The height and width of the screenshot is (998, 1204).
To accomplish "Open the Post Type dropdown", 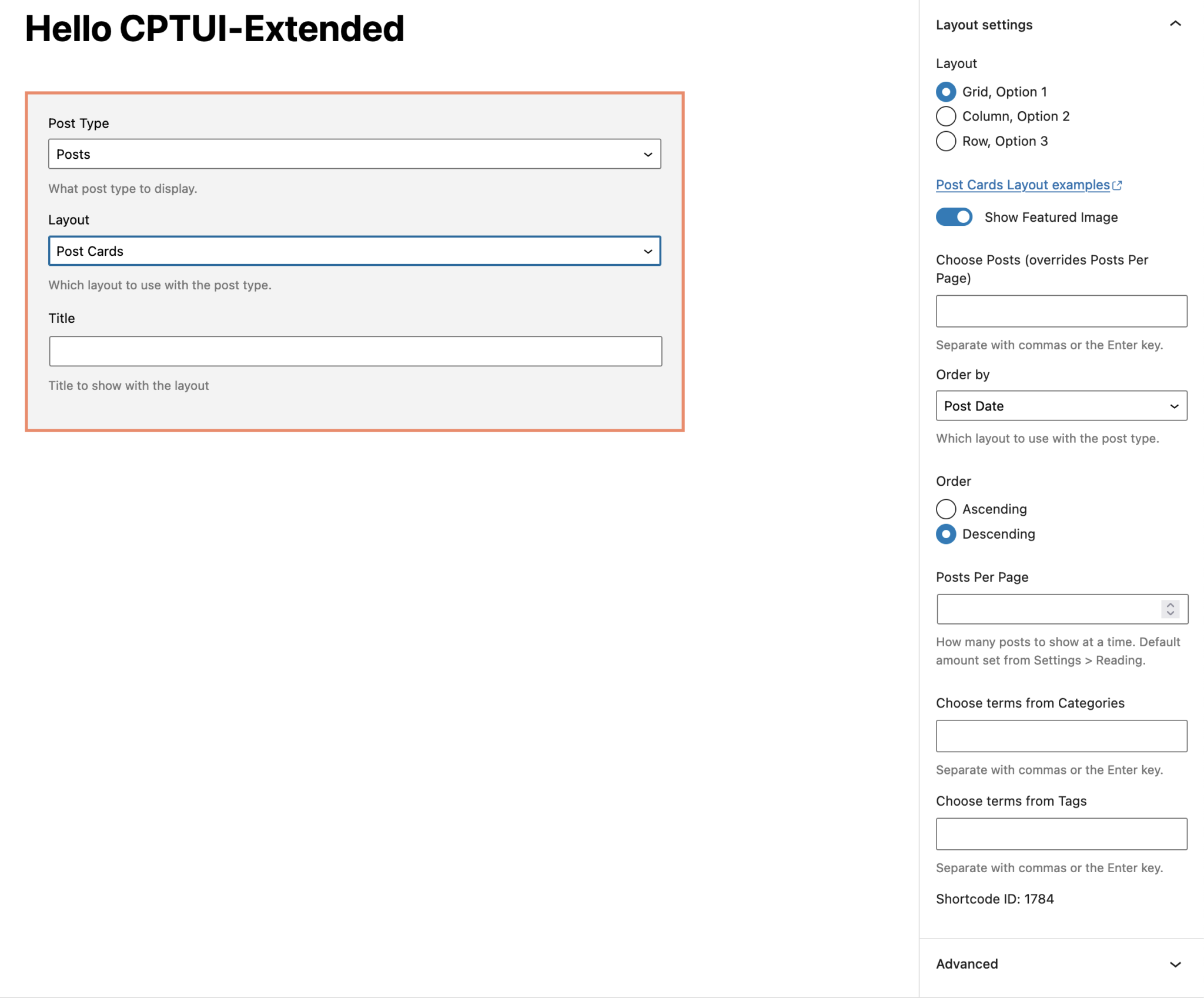I will [354, 154].
